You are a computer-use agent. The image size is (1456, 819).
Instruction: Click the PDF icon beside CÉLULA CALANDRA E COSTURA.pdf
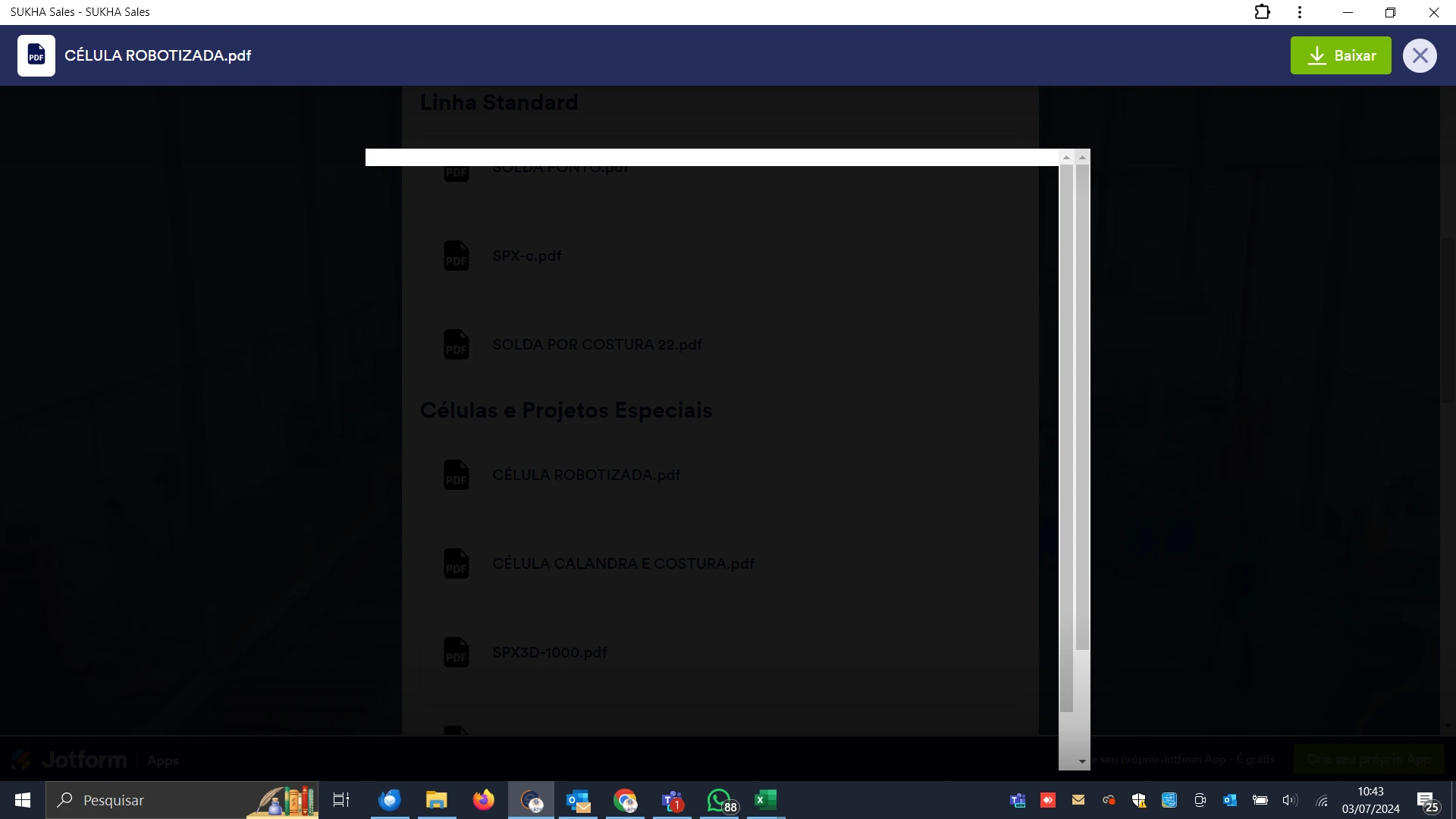click(x=457, y=563)
